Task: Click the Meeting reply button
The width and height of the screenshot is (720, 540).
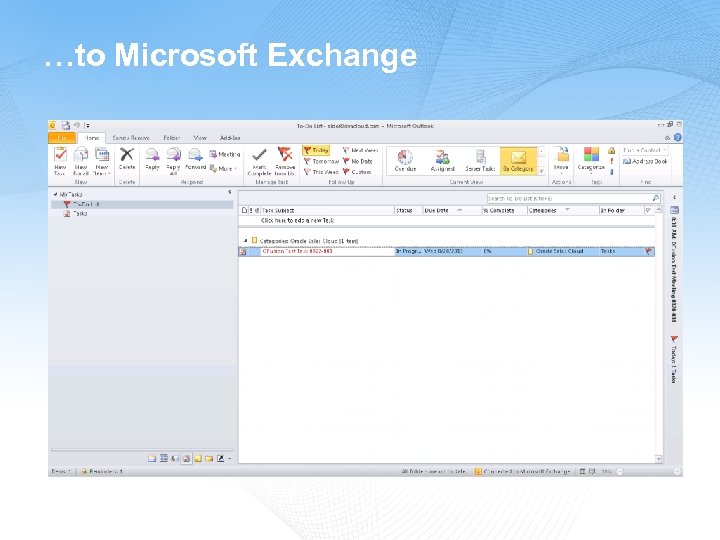Action: pos(225,154)
